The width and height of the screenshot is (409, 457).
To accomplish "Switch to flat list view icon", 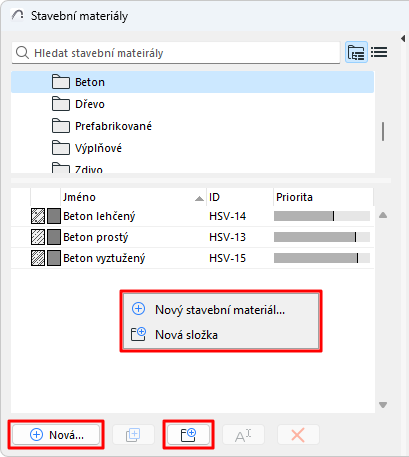I will [x=379, y=52].
